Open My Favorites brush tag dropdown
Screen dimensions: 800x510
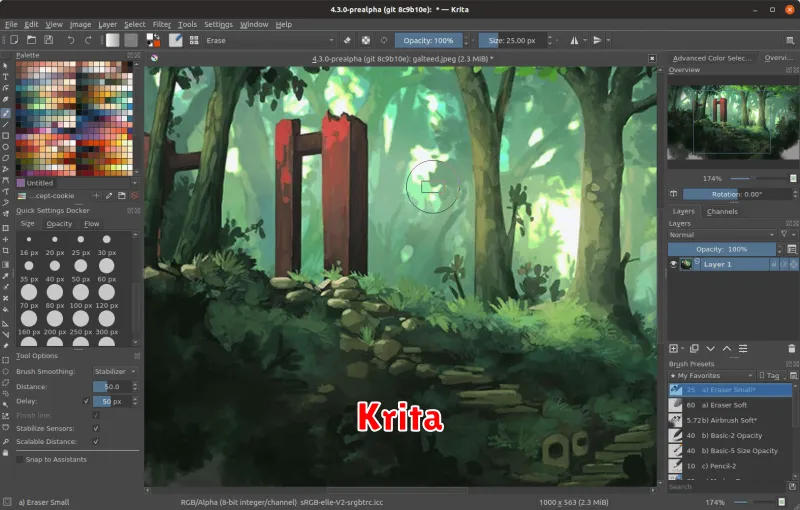point(712,376)
